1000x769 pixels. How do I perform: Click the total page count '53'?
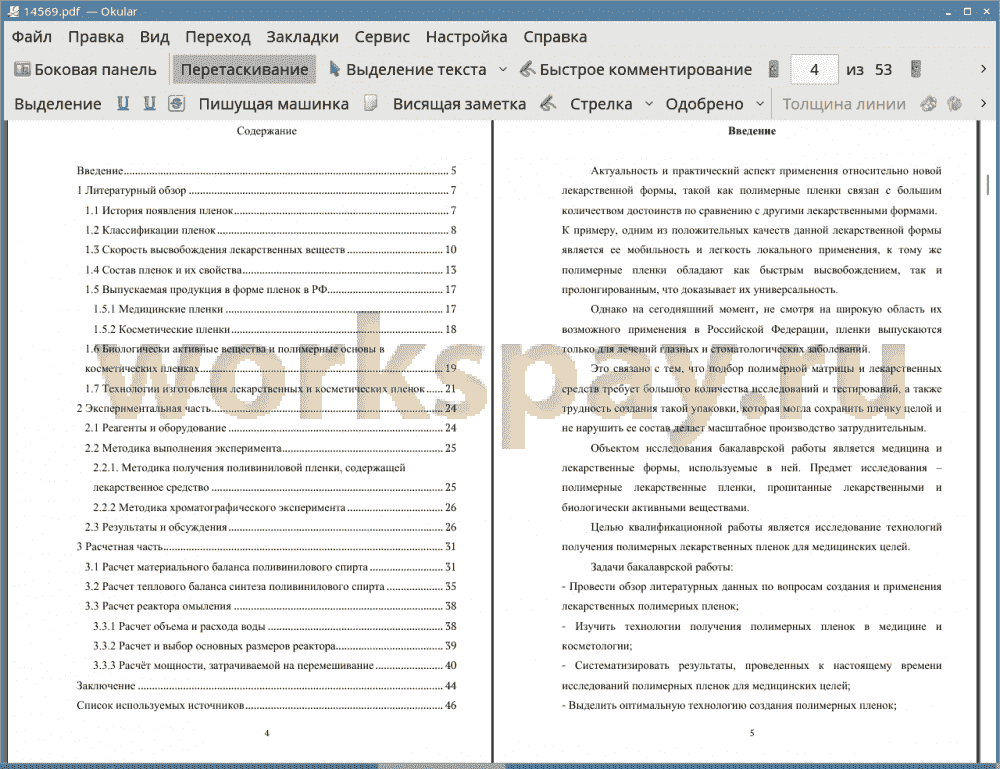point(883,70)
